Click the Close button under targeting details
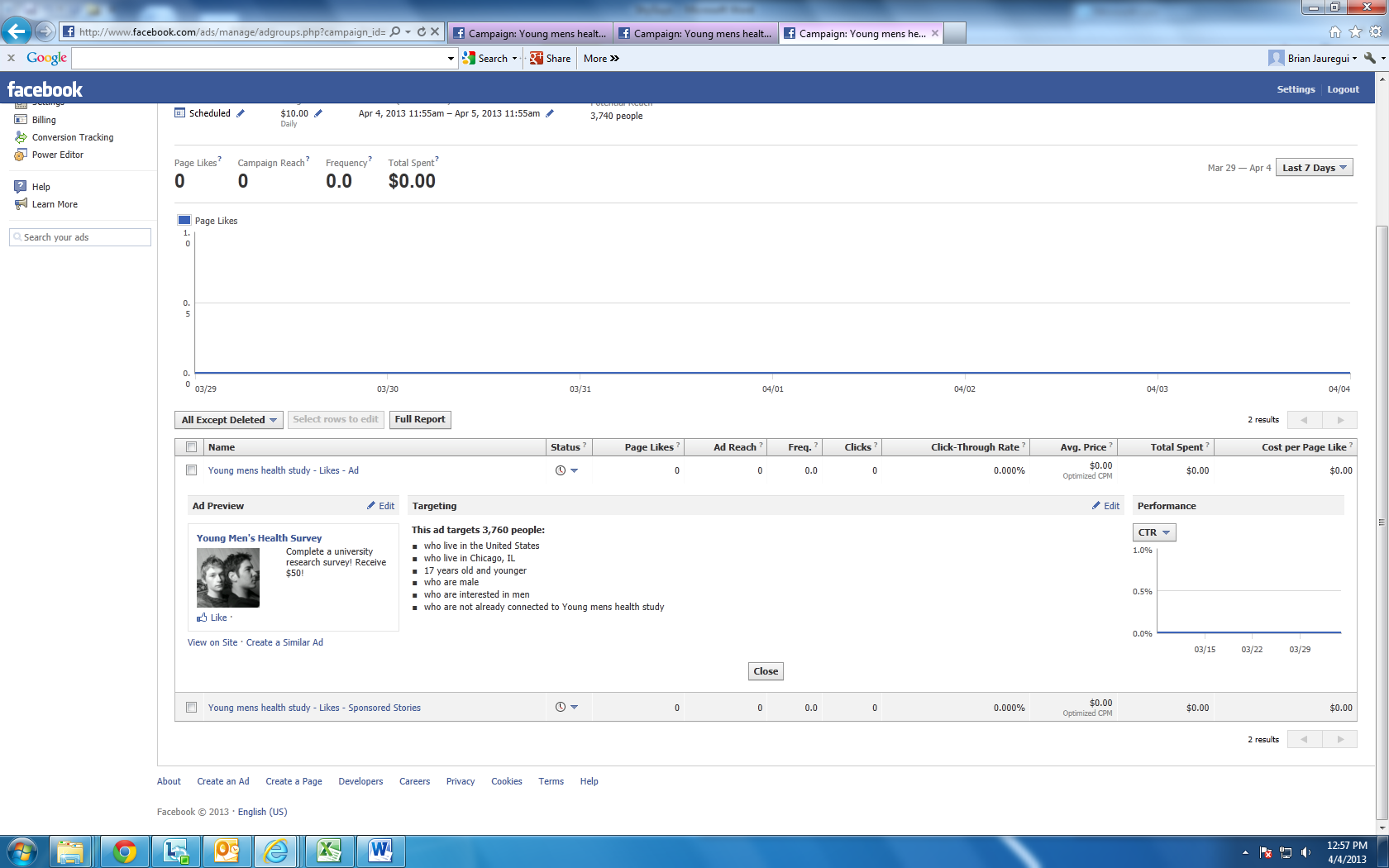Screen dimensions: 1389x868 766,671
